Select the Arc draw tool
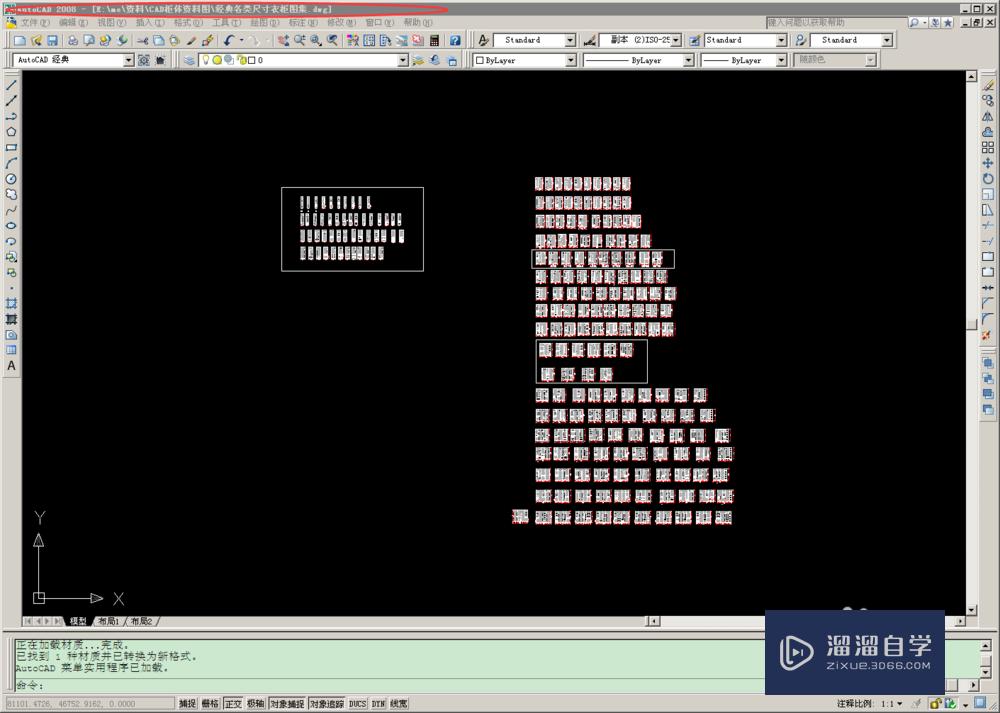This screenshot has width=1000, height=713. click(x=11, y=163)
